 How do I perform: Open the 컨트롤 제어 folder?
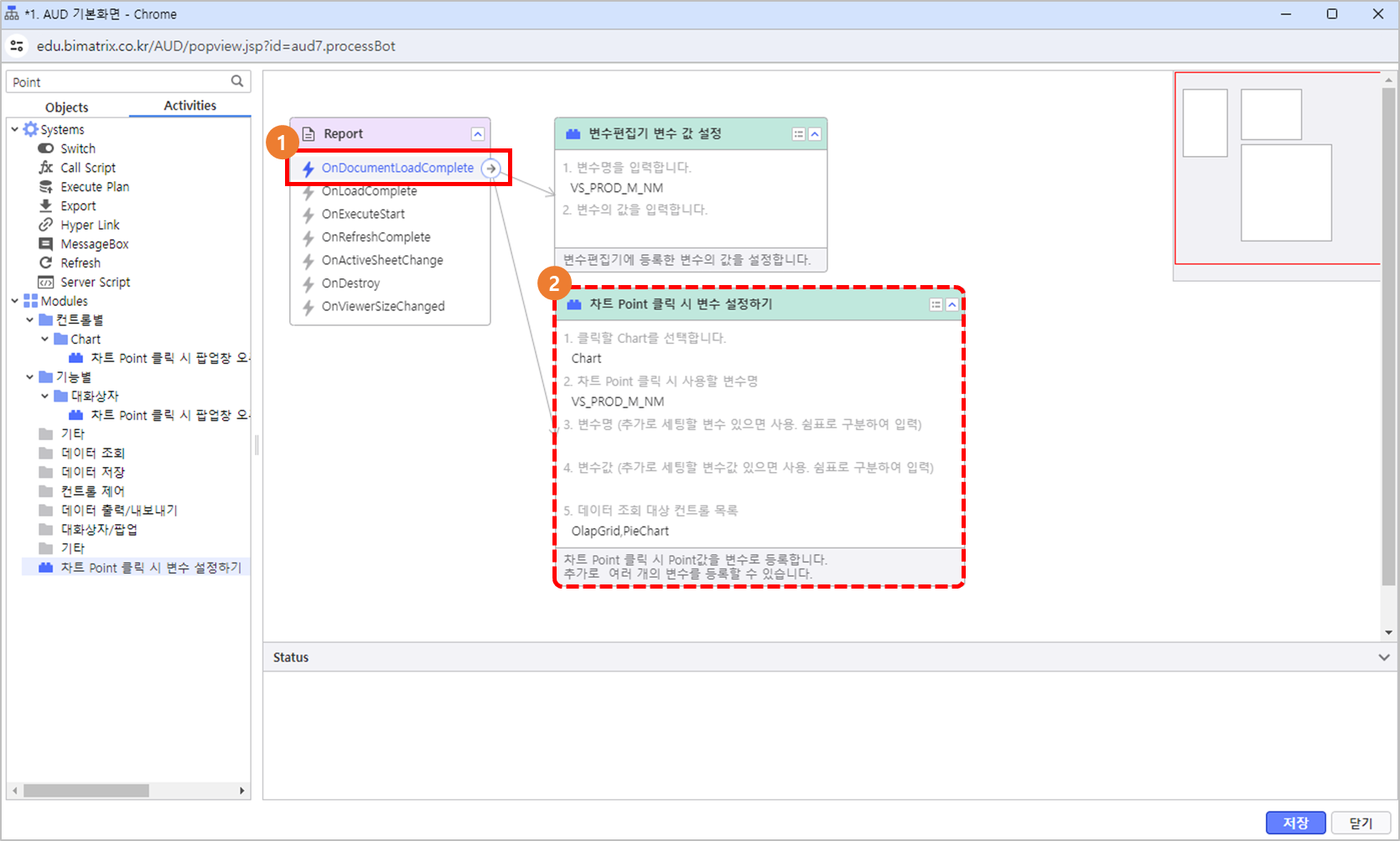tap(93, 491)
